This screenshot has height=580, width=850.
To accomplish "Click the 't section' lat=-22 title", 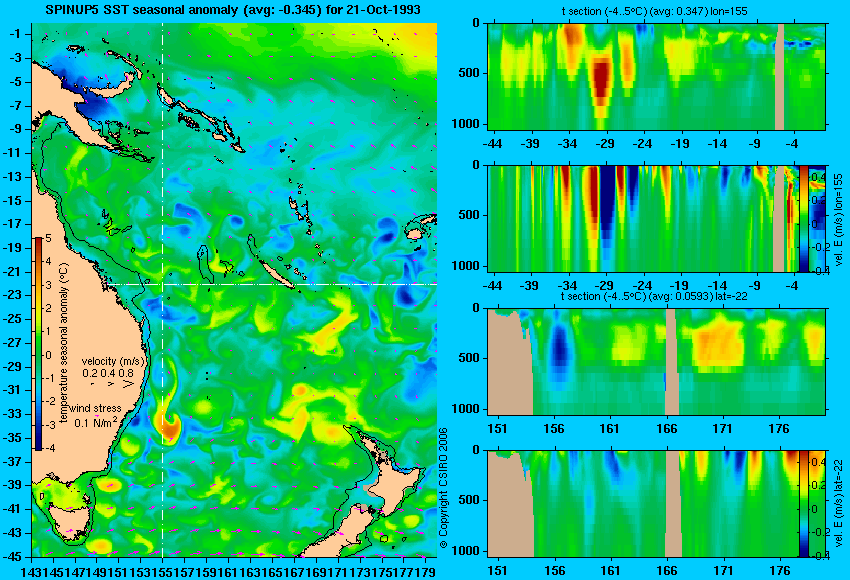I will click(x=656, y=297).
